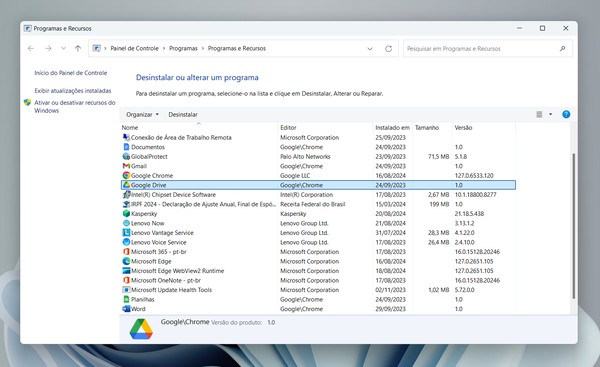Click the Programas e Recursos title bar icon
600x367 pixels.
(28, 28)
